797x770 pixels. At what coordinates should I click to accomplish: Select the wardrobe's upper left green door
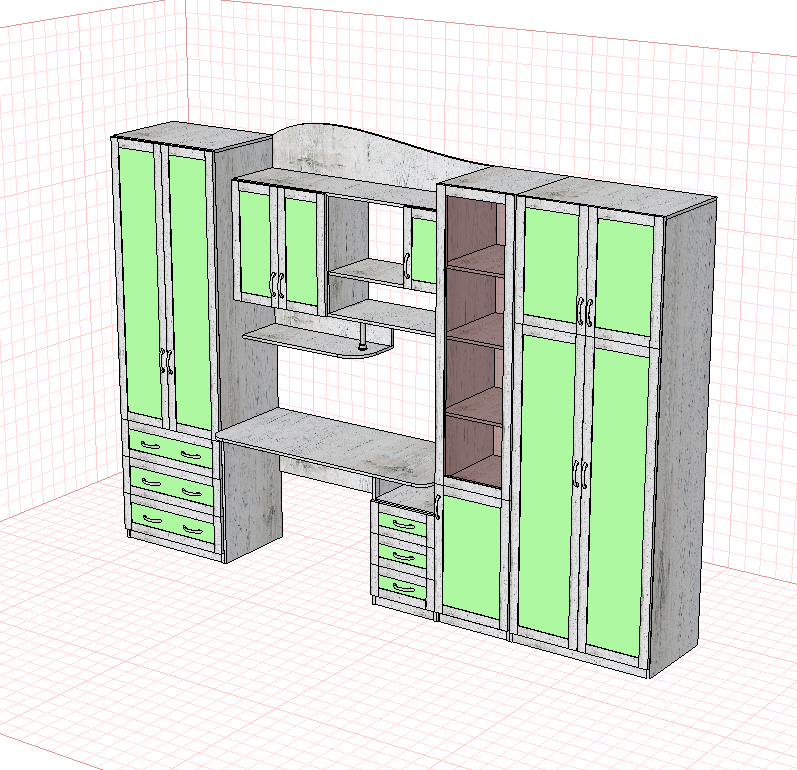click(x=551, y=264)
